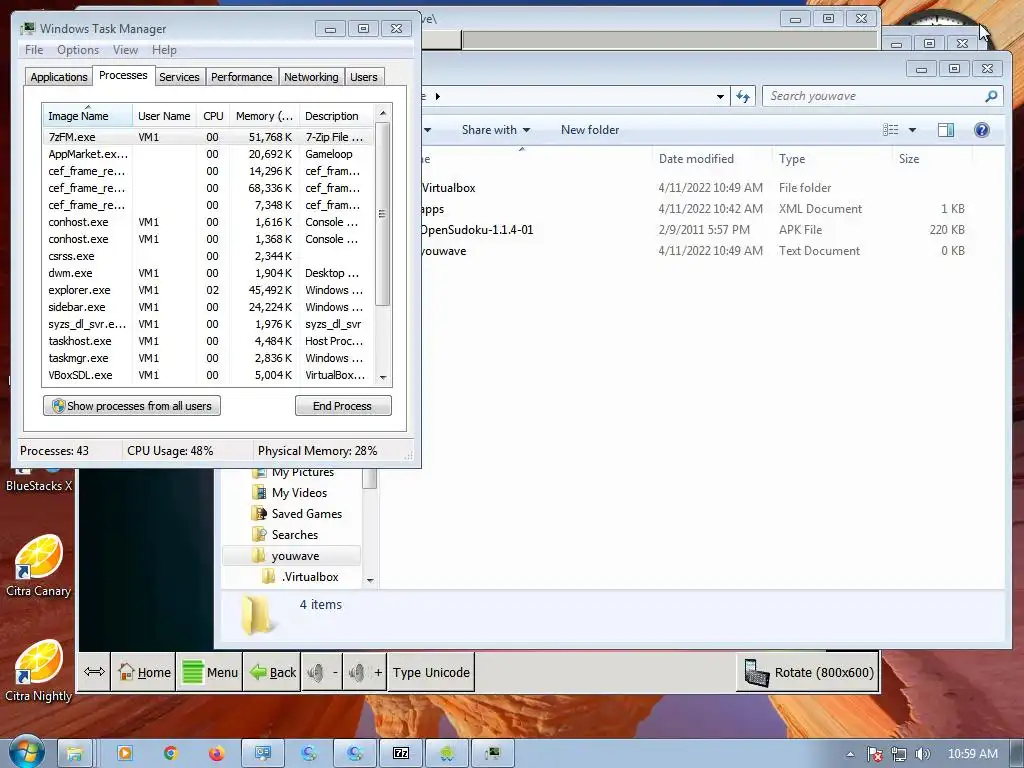Click the search magnifier in Search youwave box
The image size is (1024, 768).
tap(991, 97)
